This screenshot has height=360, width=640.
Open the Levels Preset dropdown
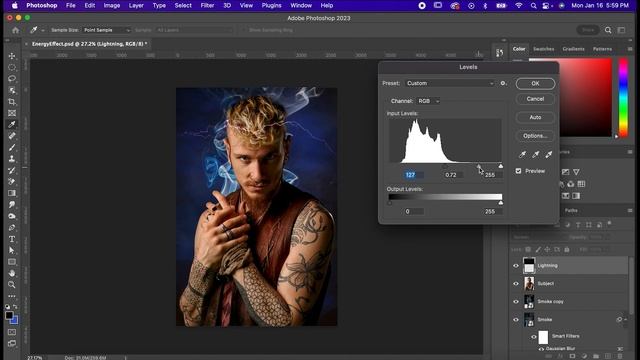click(x=450, y=83)
